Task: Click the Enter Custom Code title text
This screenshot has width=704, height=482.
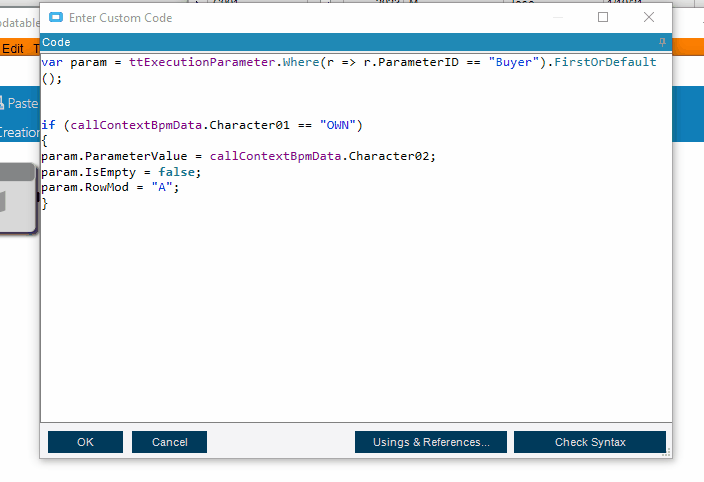Action: 120,18
